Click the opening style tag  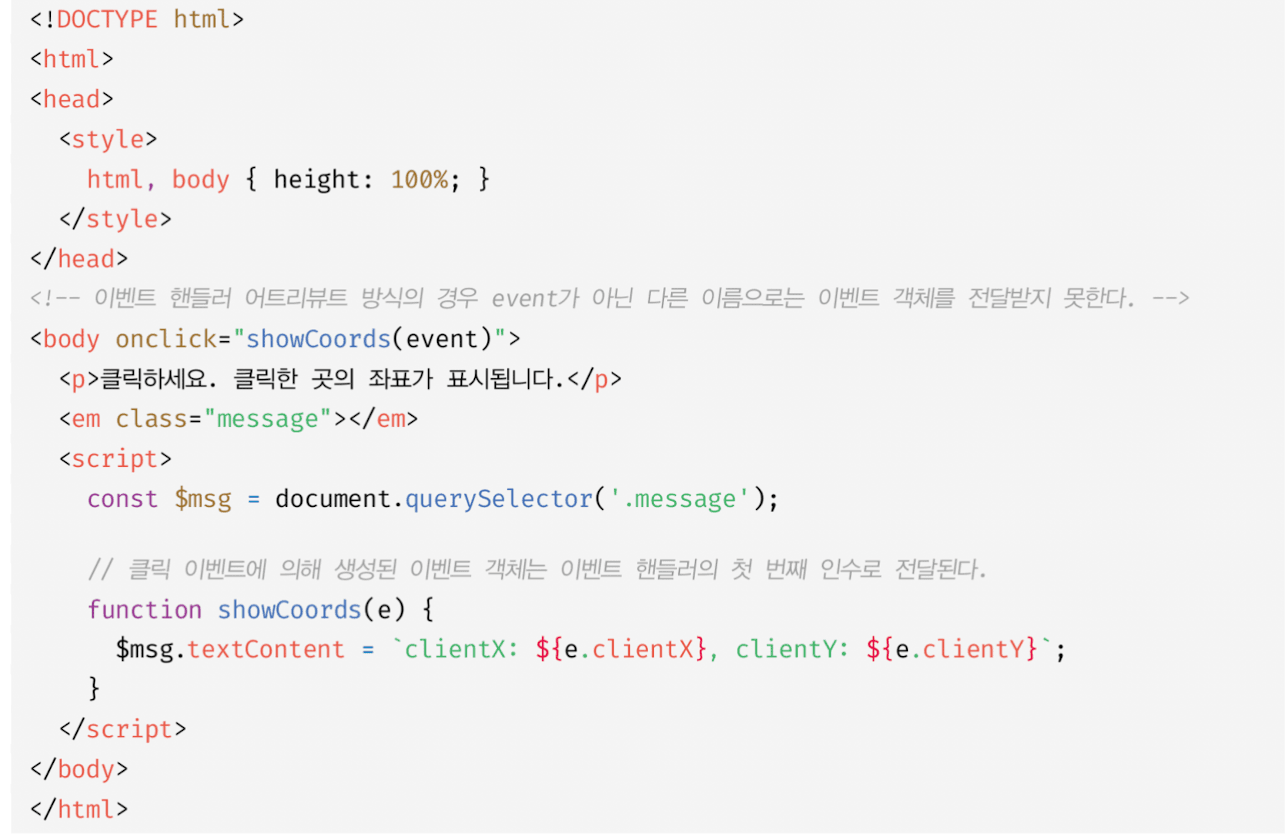point(108,139)
